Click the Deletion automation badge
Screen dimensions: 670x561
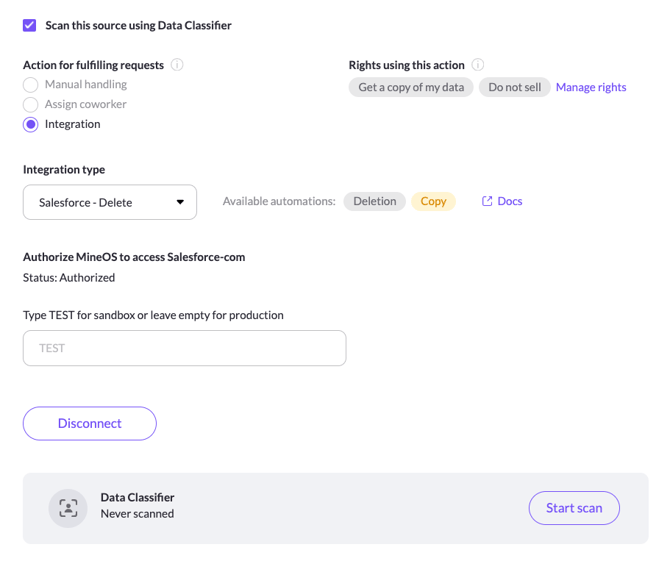click(x=374, y=201)
